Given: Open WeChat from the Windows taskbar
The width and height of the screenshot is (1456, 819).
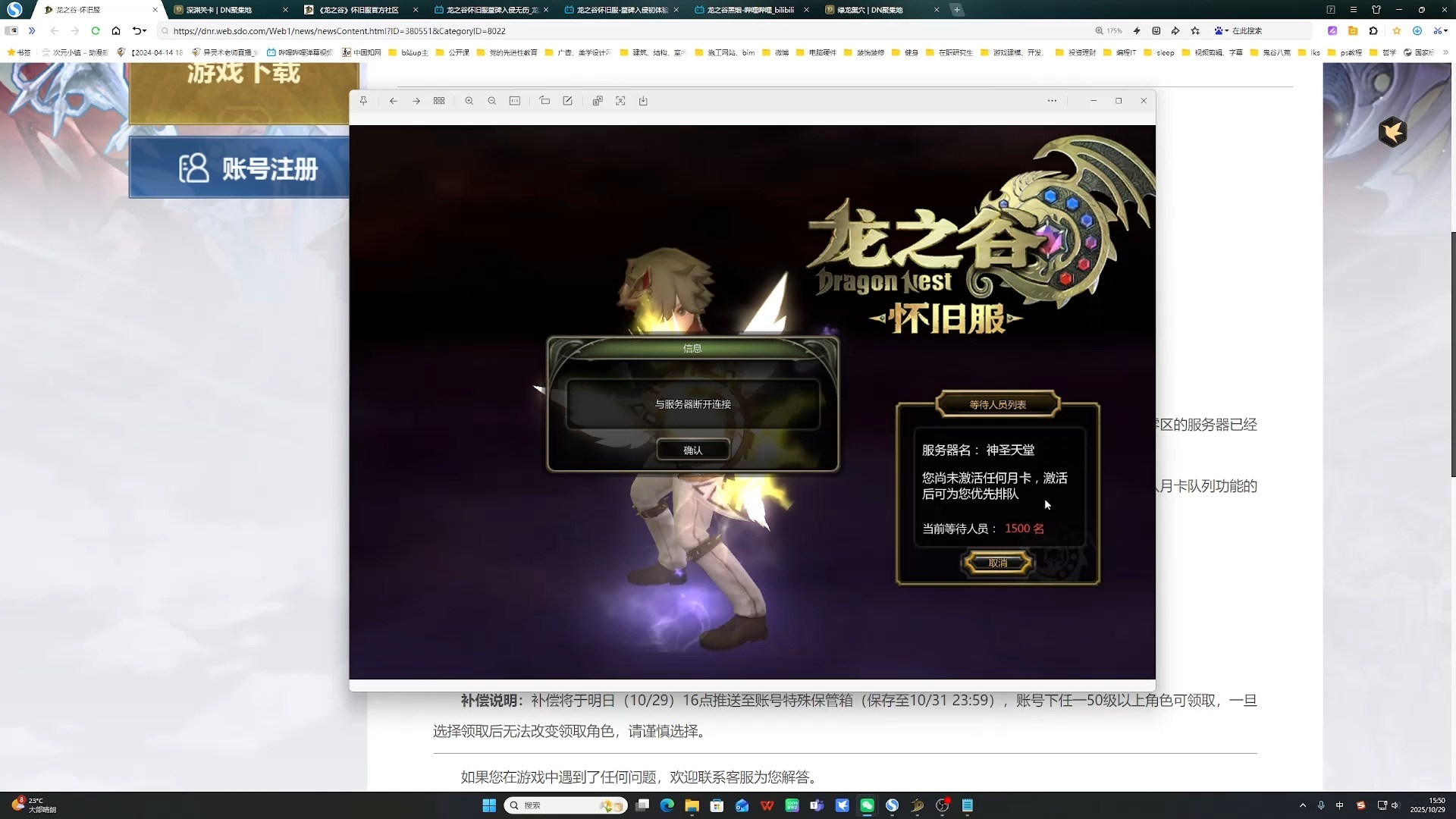Looking at the screenshot, I should (867, 805).
